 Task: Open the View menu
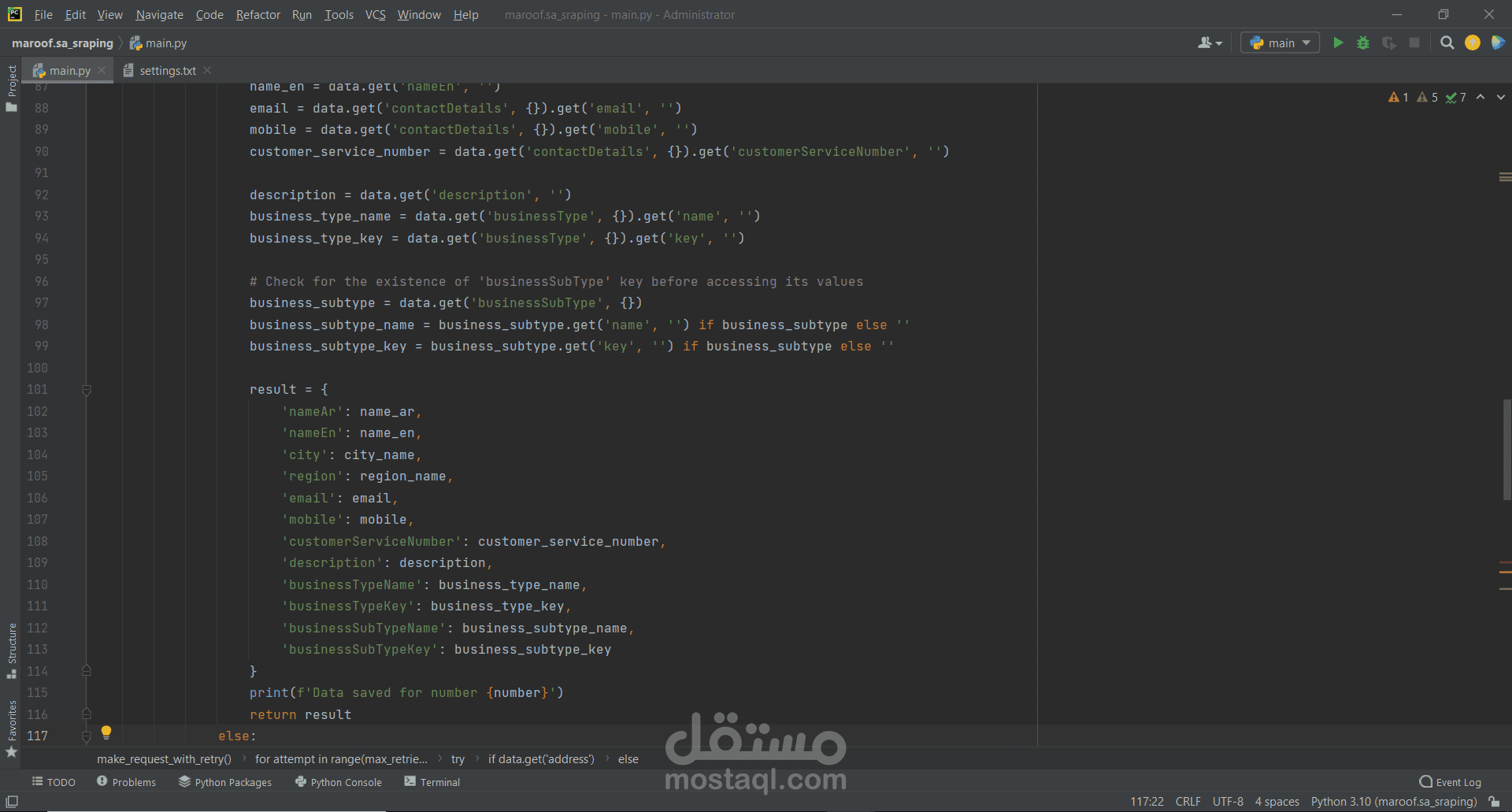[110, 14]
